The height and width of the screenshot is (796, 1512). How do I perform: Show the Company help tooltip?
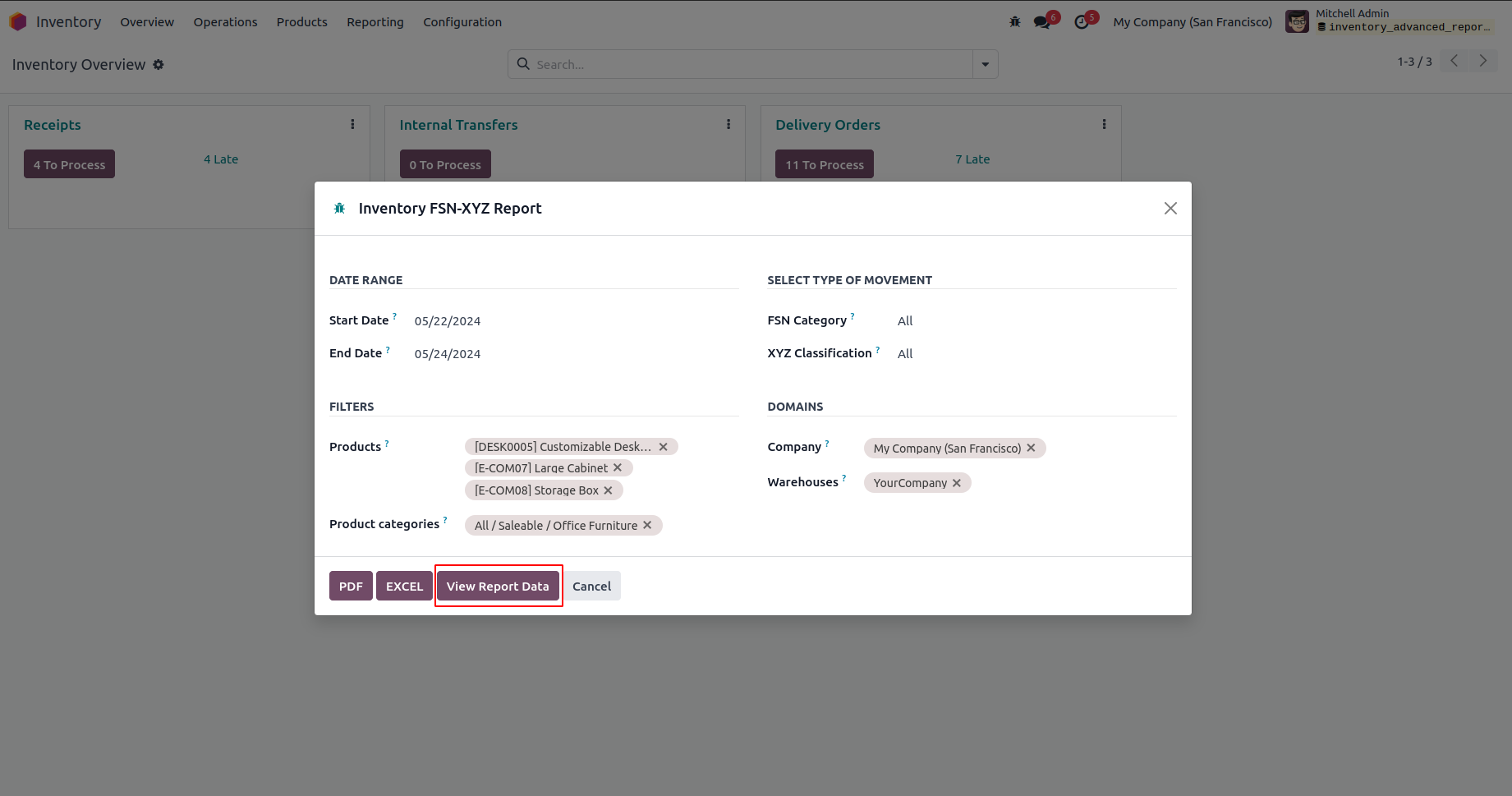(827, 443)
